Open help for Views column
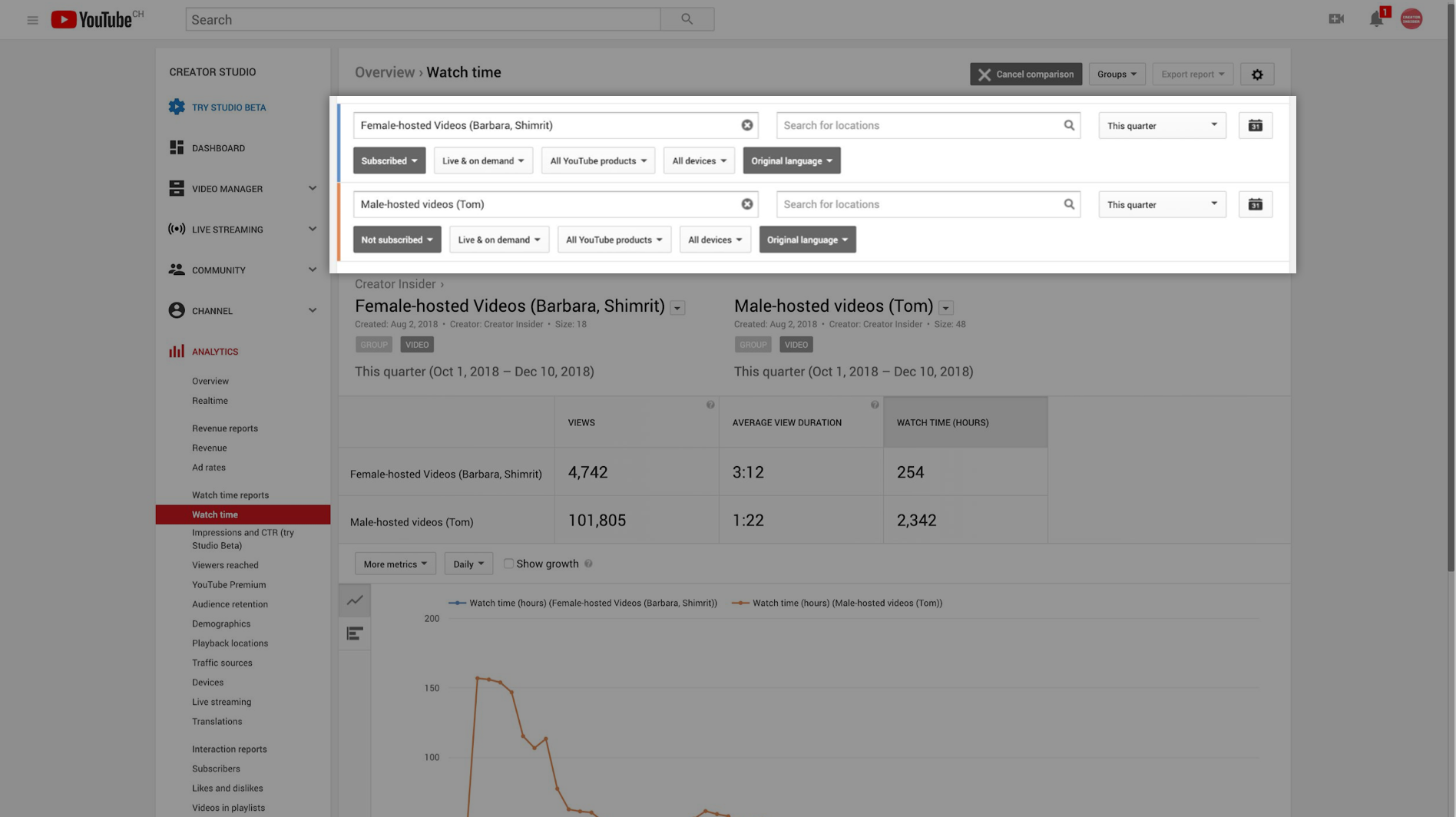The image size is (1456, 817). pyautogui.click(x=710, y=405)
